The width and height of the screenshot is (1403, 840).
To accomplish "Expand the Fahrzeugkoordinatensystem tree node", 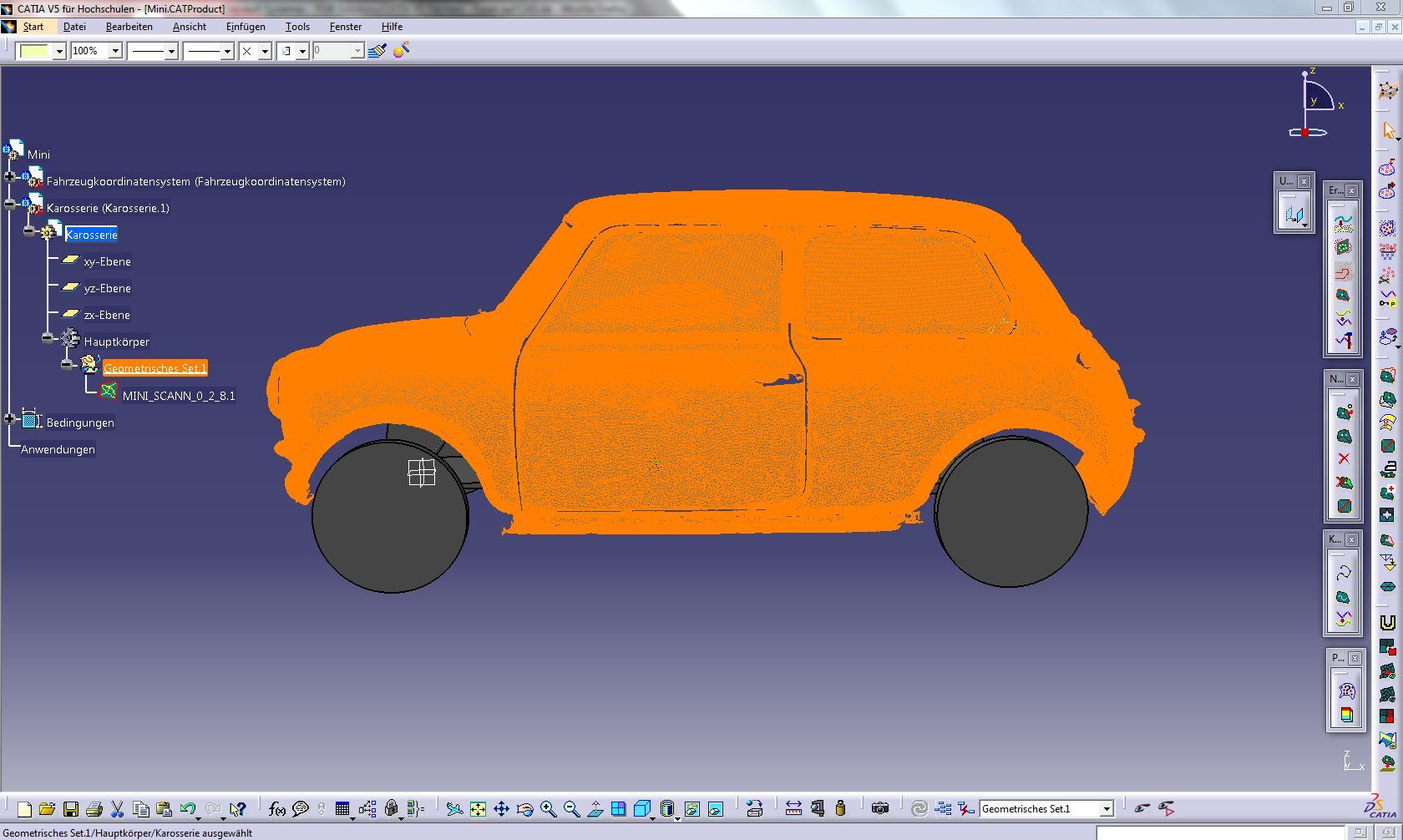I will 10,176.
